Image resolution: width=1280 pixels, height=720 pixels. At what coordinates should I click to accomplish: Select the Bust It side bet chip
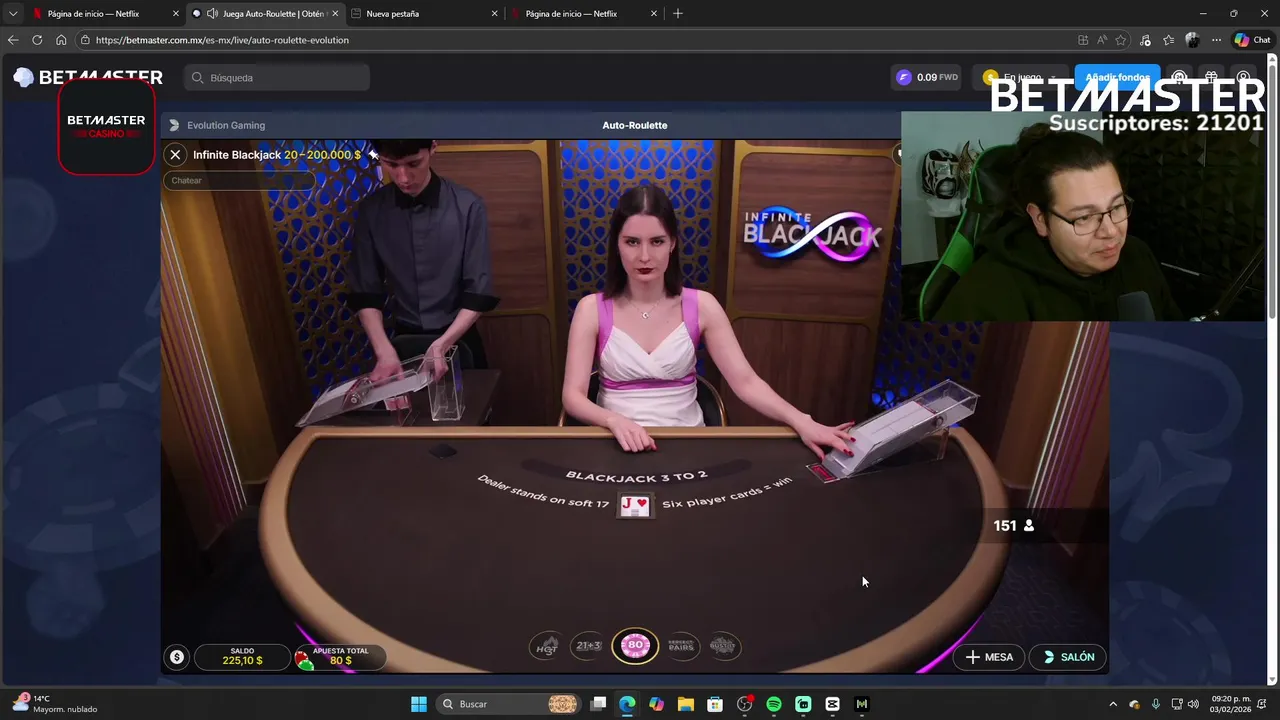pyautogui.click(x=723, y=646)
